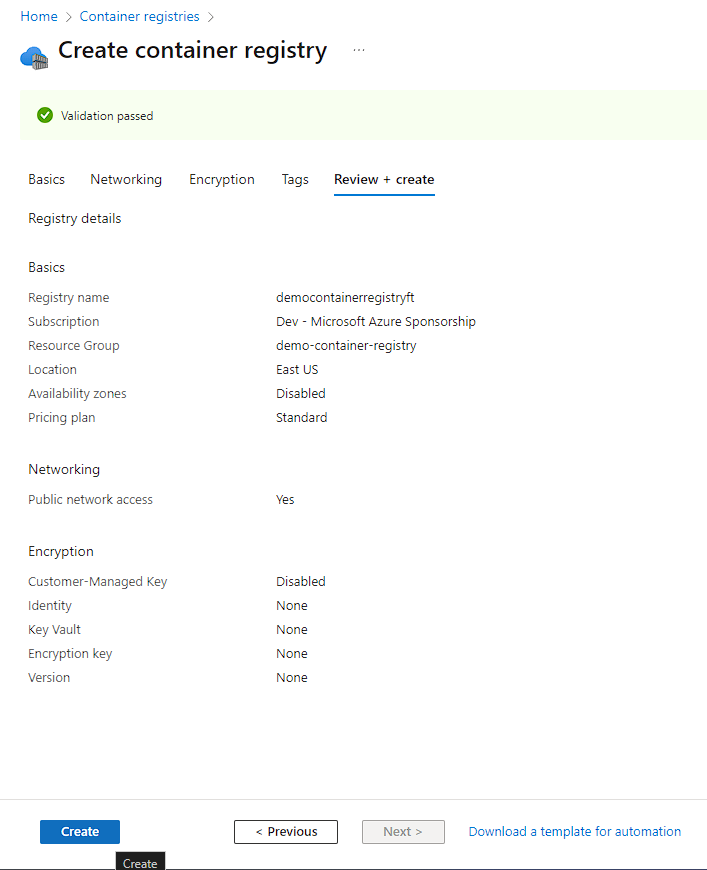Click the Validation passed banner text
The width and height of the screenshot is (707, 870).
pyautogui.click(x=107, y=116)
